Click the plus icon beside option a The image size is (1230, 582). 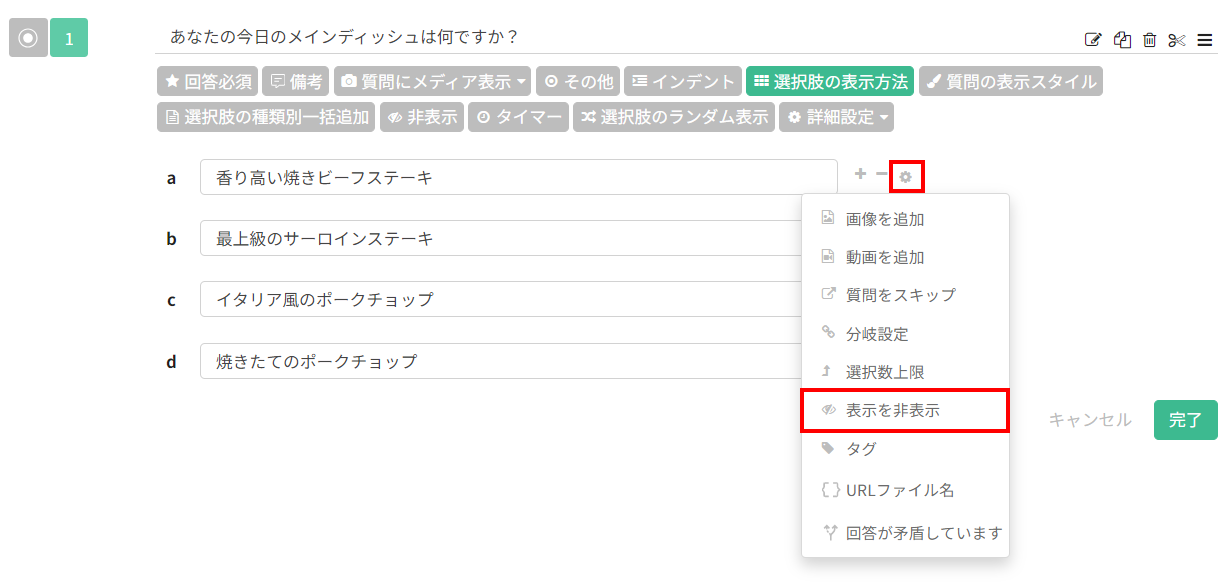[x=860, y=174]
